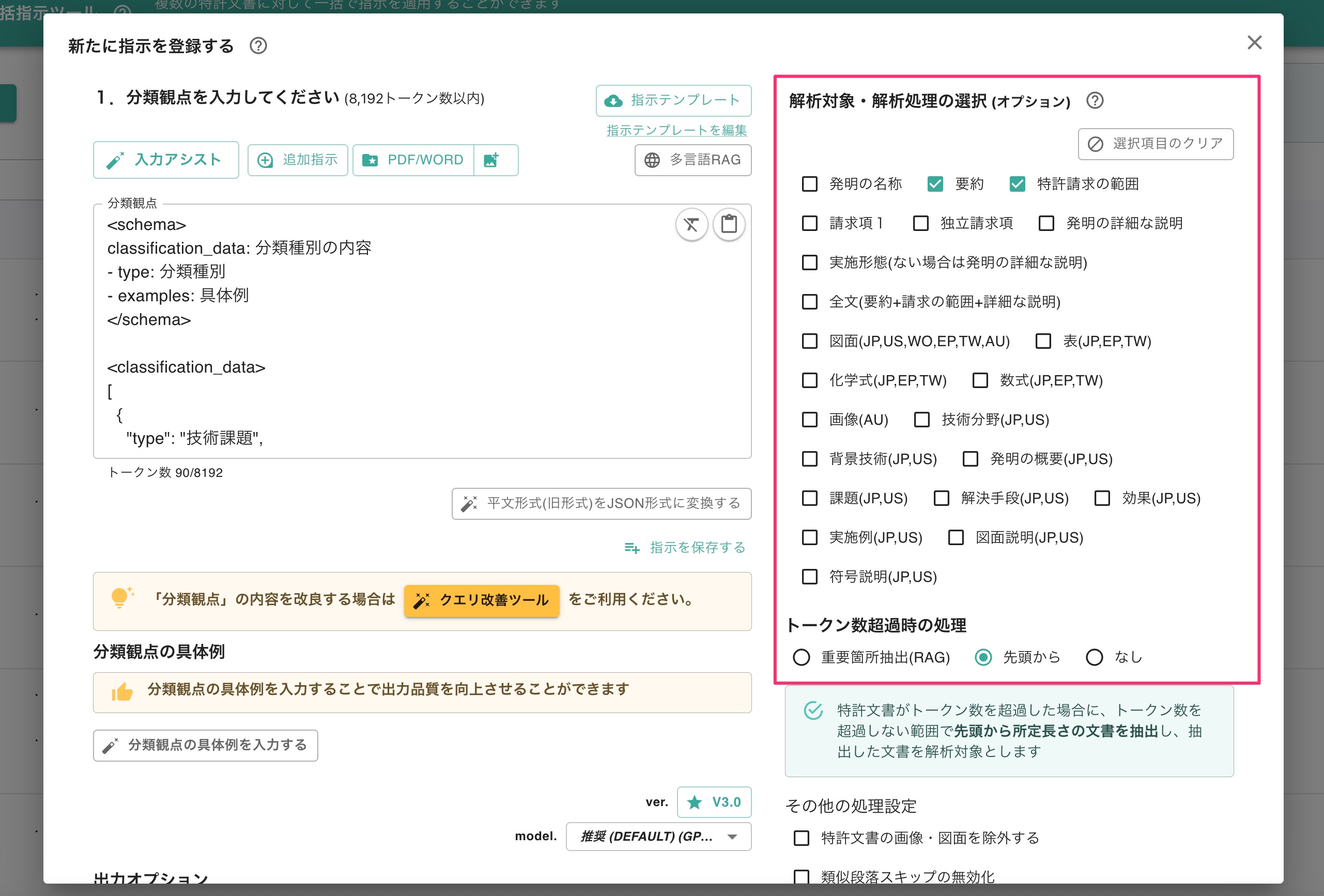Open the 多言語RAG option
This screenshot has height=896, width=1324.
point(693,160)
